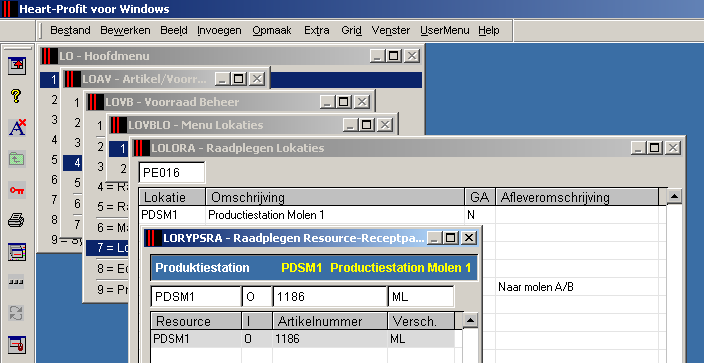Click the Omschrijving column header

tap(335, 197)
